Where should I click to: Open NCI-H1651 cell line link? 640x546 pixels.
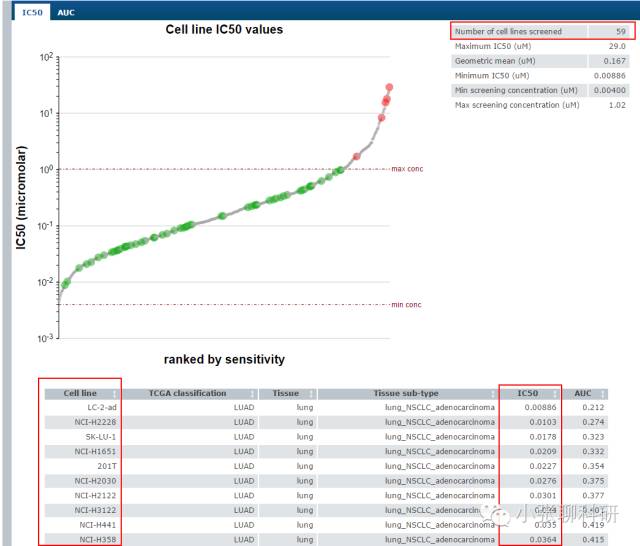pos(95,451)
